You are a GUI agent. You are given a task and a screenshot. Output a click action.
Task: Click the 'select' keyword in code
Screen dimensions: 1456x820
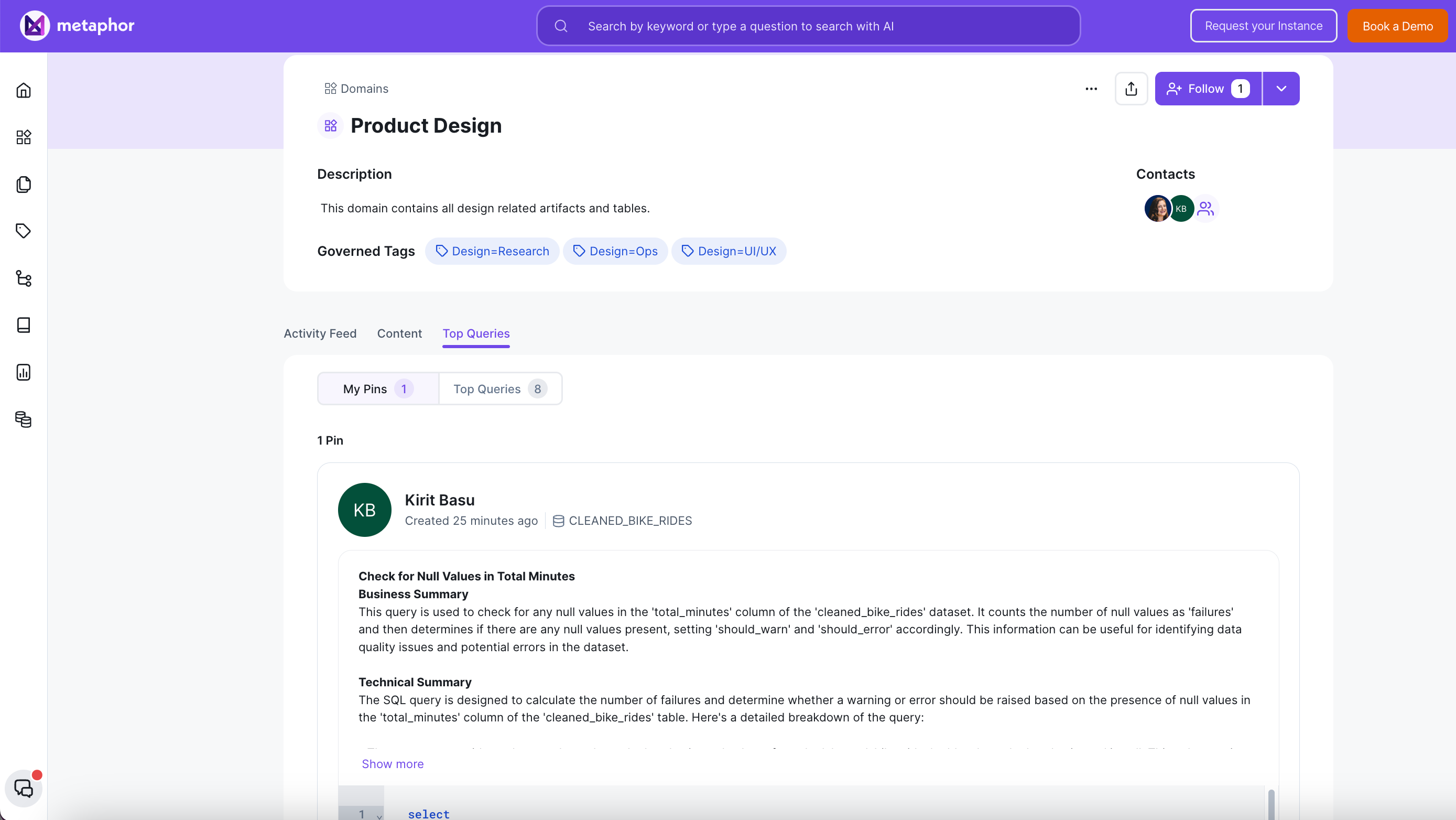(428, 814)
